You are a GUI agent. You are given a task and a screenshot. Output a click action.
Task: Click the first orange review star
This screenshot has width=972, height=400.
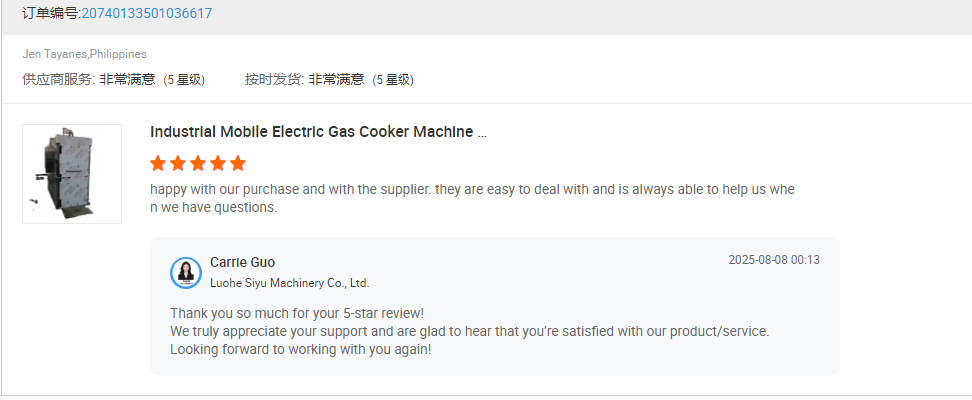coord(158,163)
